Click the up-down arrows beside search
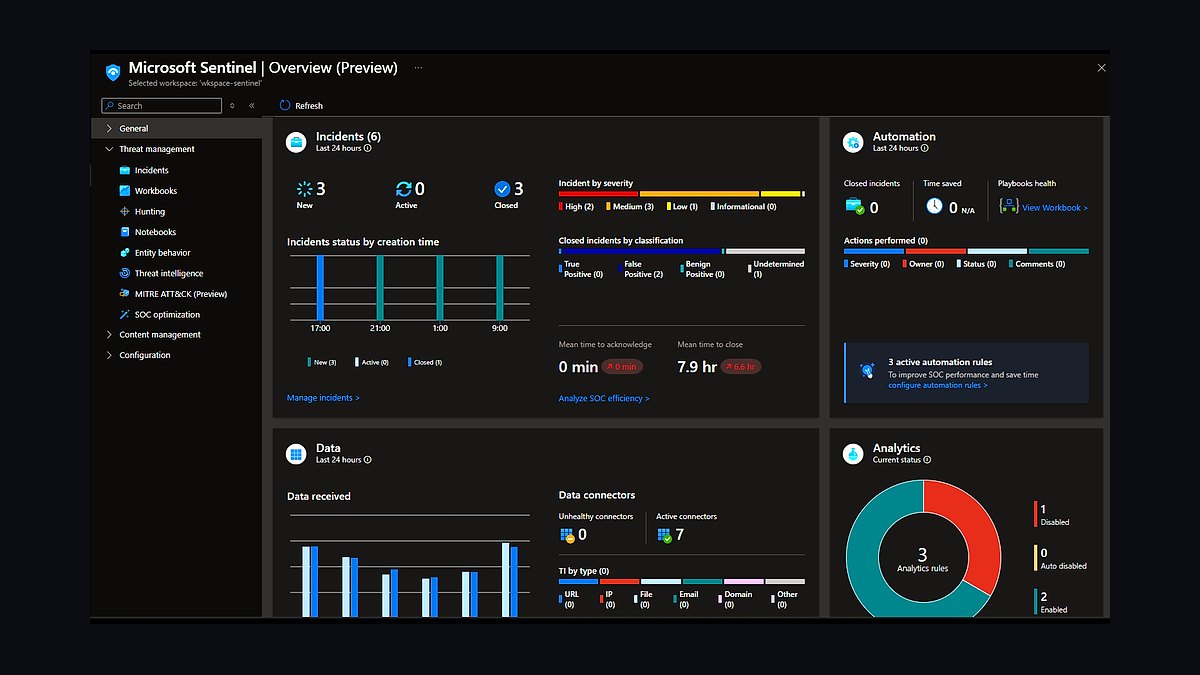 coord(233,105)
